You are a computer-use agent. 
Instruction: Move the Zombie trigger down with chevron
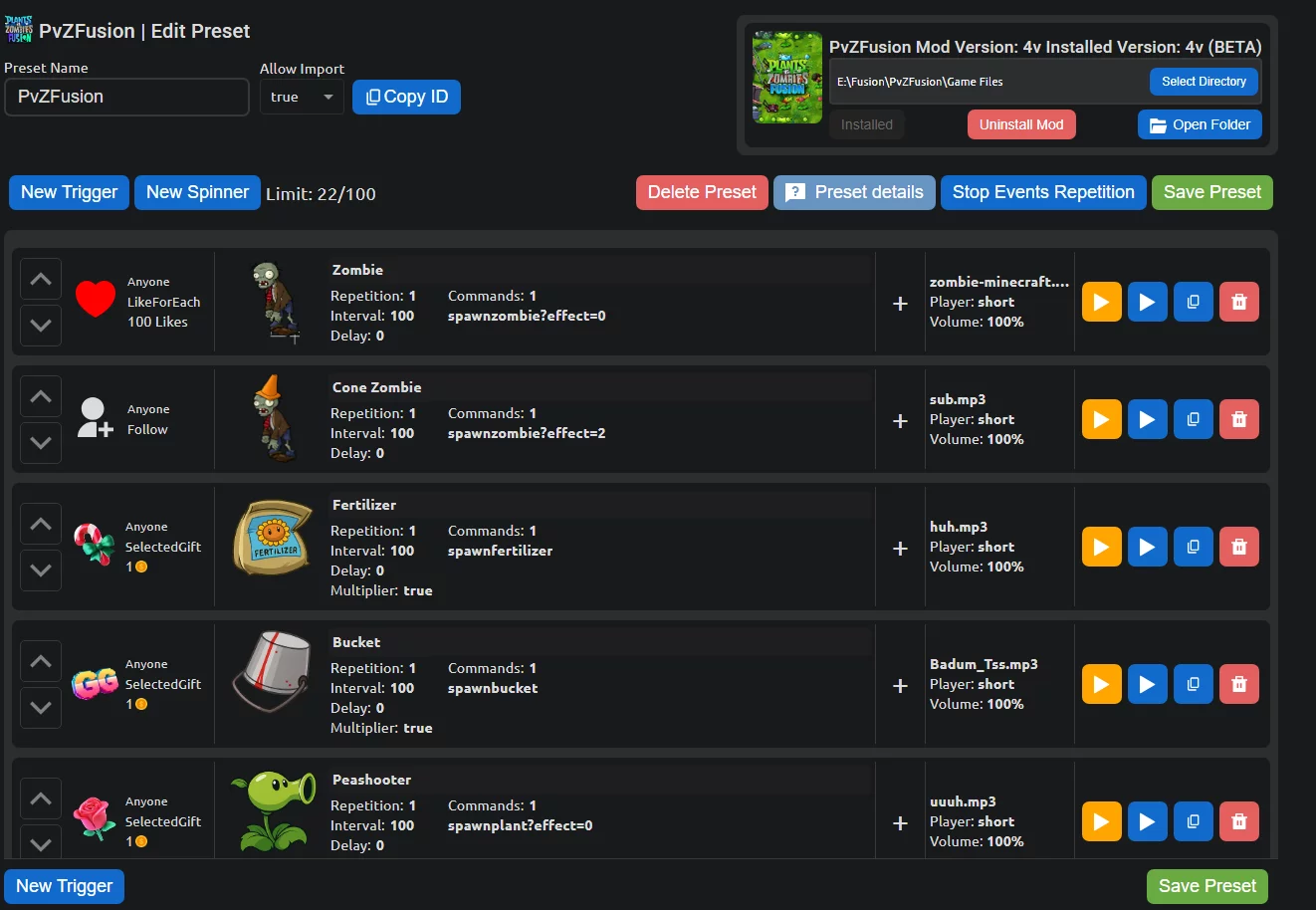(x=41, y=325)
